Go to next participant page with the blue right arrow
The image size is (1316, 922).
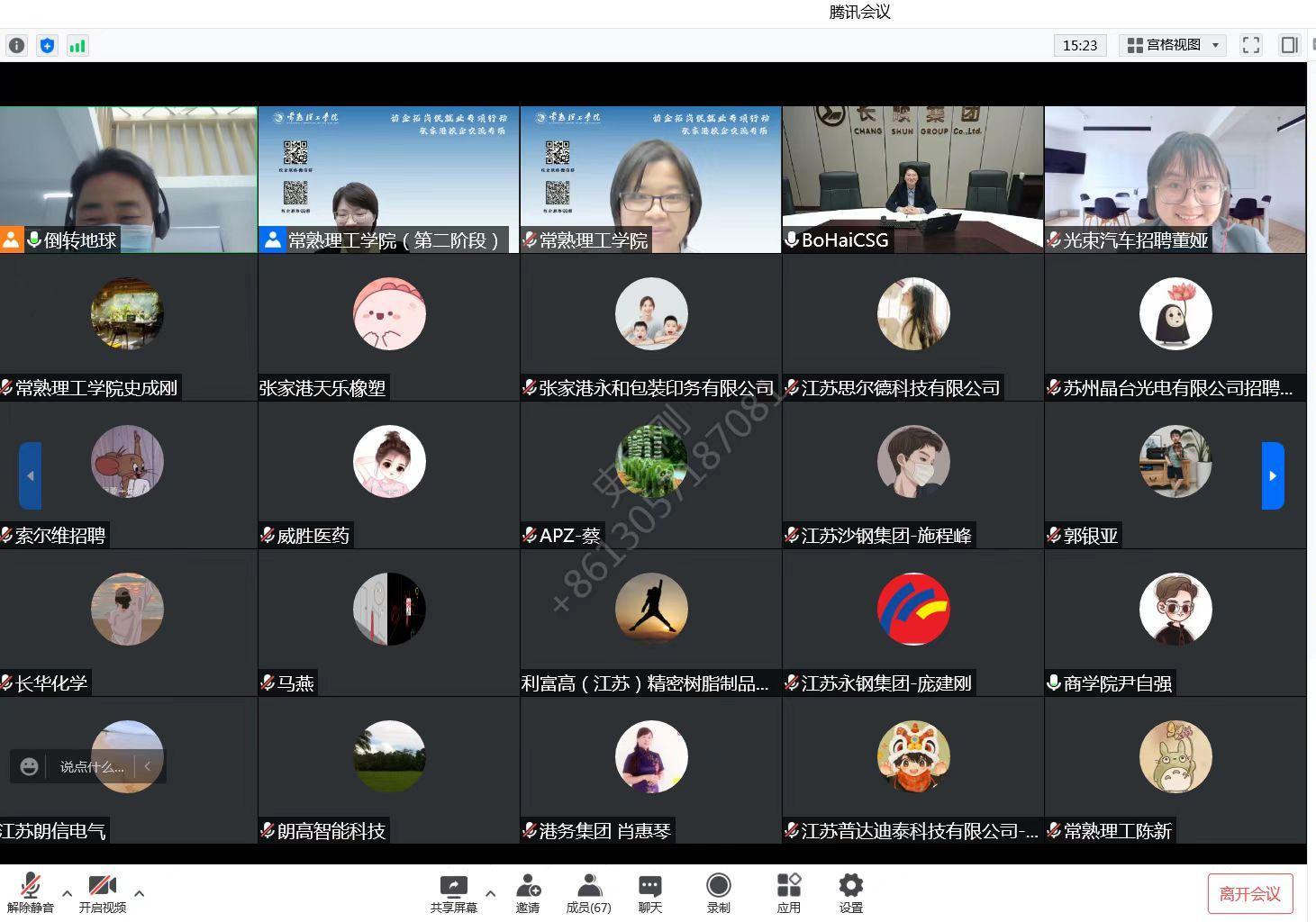pyautogui.click(x=1273, y=475)
